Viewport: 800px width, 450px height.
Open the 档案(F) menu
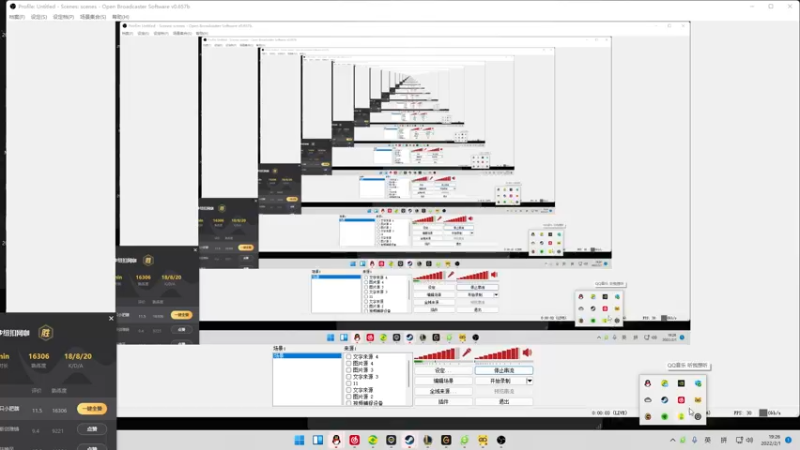pos(17,17)
